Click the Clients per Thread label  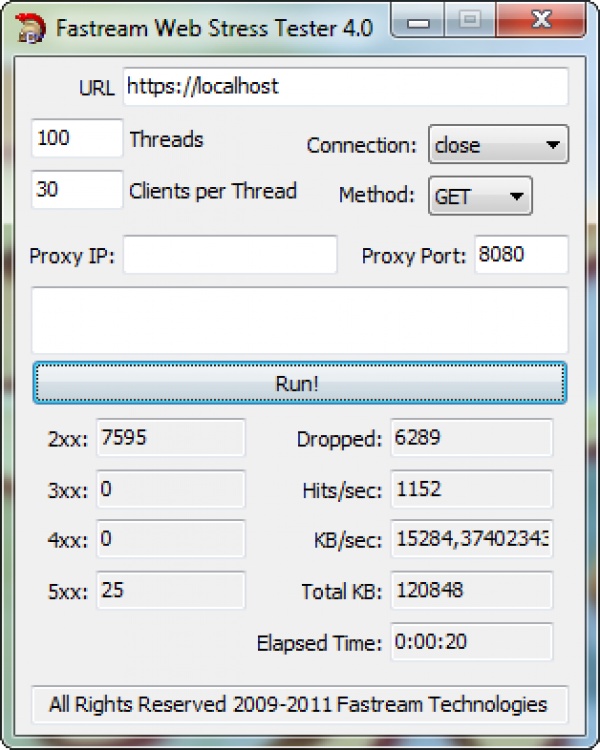pos(213,191)
